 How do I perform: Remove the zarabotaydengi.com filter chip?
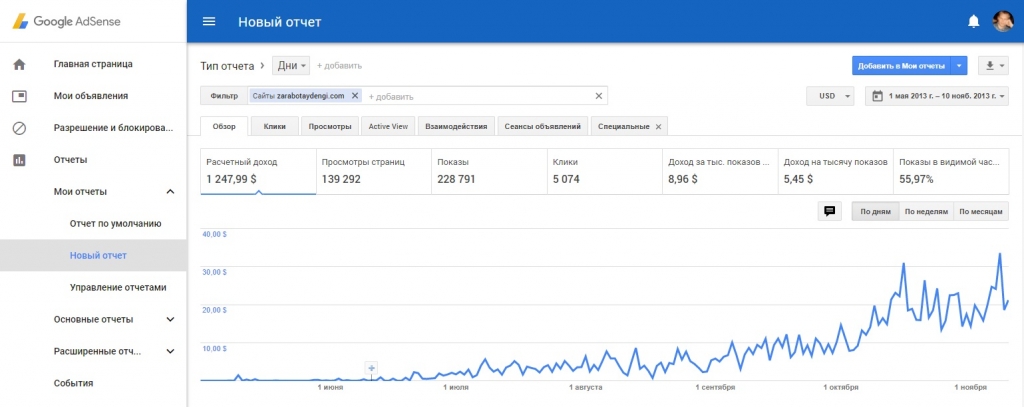click(x=355, y=96)
